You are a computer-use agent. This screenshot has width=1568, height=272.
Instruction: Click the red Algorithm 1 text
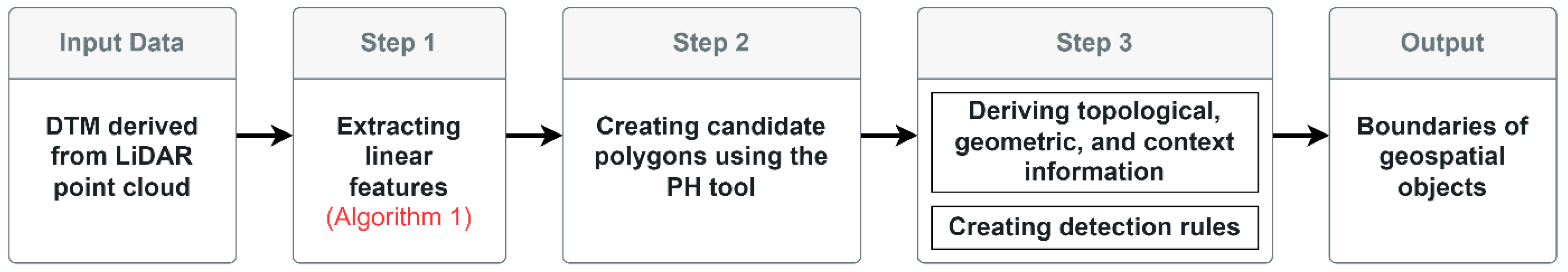(399, 217)
